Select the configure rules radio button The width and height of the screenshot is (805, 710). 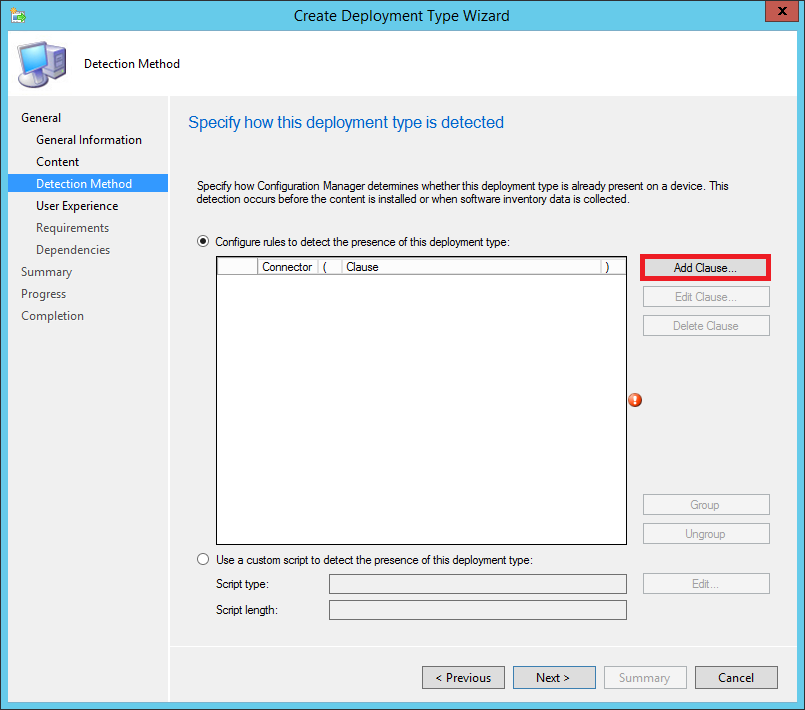click(x=204, y=242)
